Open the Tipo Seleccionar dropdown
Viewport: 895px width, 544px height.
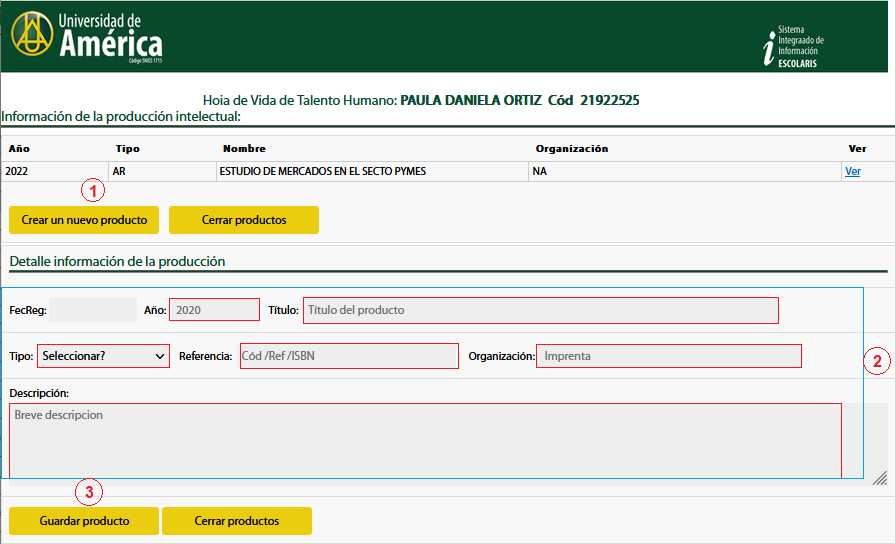[103, 356]
